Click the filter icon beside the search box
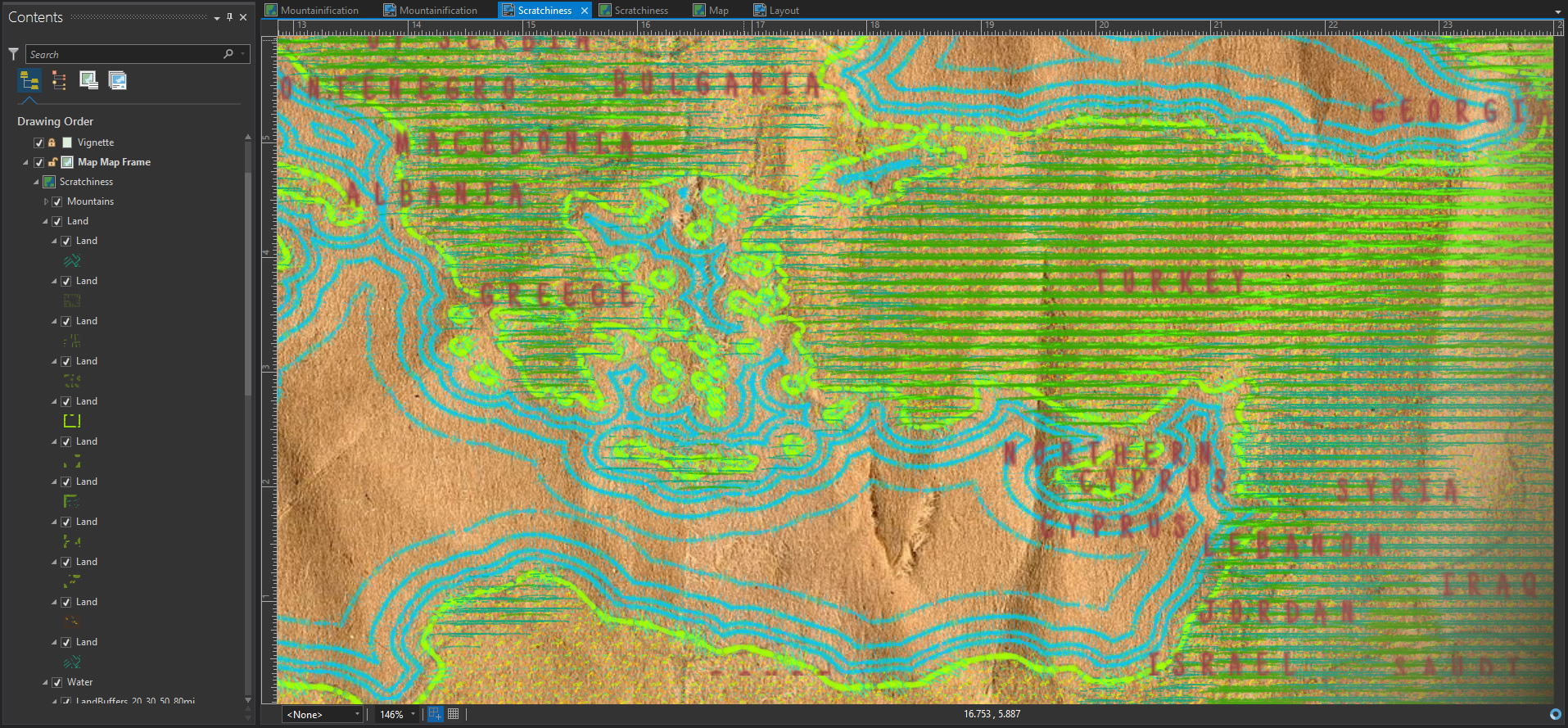The width and height of the screenshot is (1568, 728). click(x=13, y=54)
